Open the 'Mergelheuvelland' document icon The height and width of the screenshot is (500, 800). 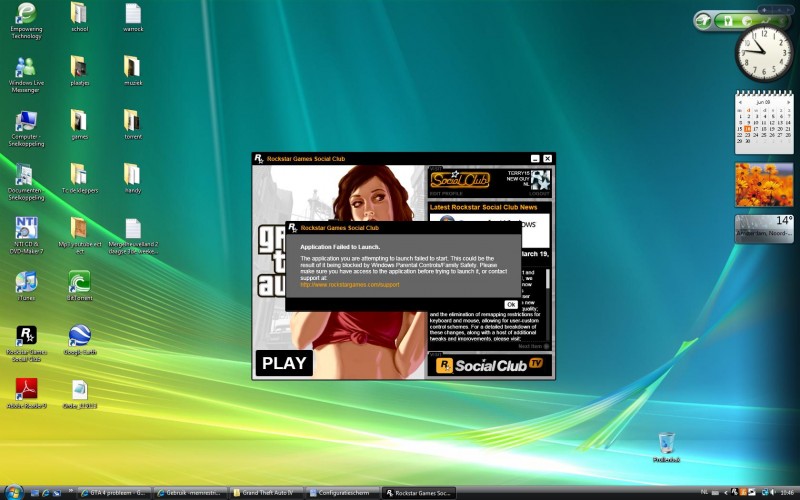(x=133, y=236)
